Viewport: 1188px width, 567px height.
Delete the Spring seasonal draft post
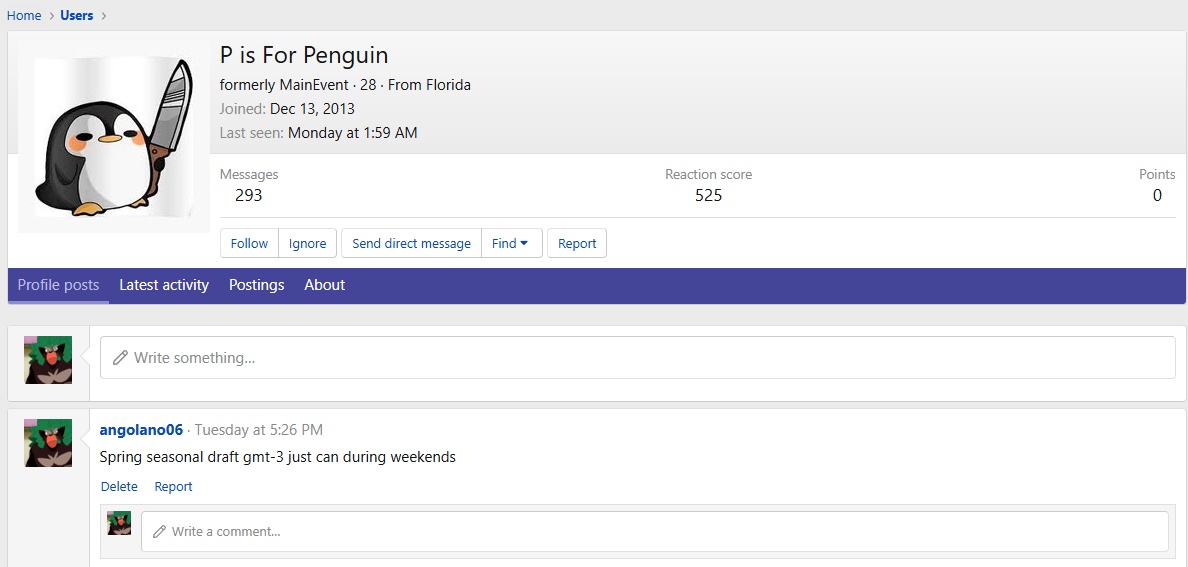119,487
